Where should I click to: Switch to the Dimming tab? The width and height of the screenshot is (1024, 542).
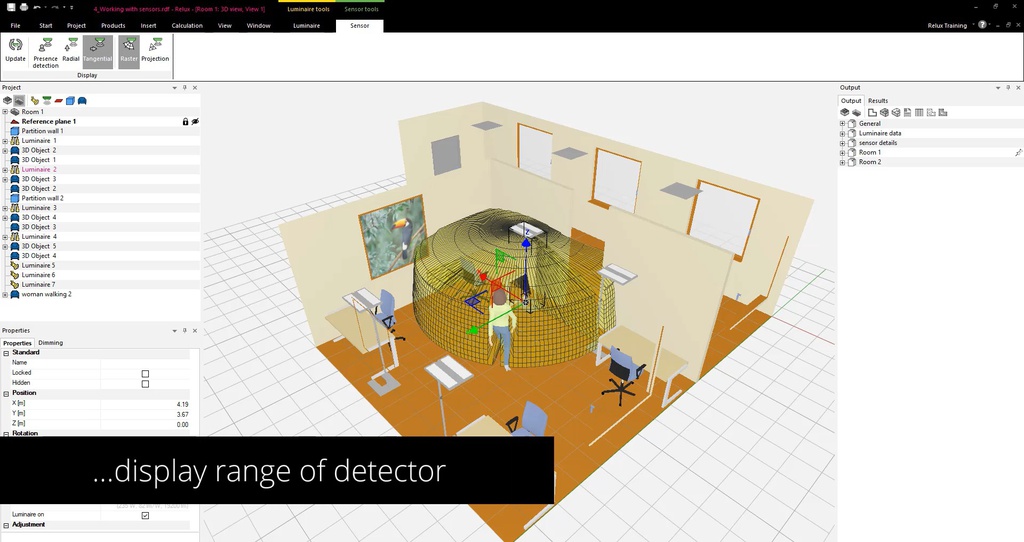(x=50, y=343)
